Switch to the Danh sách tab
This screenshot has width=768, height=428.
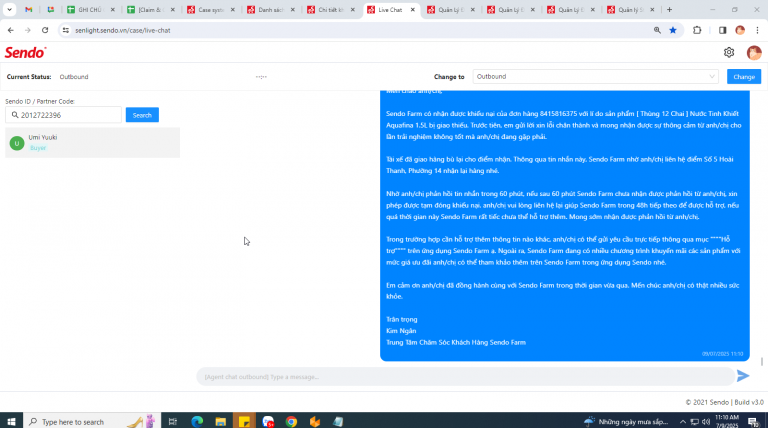[x=270, y=10]
